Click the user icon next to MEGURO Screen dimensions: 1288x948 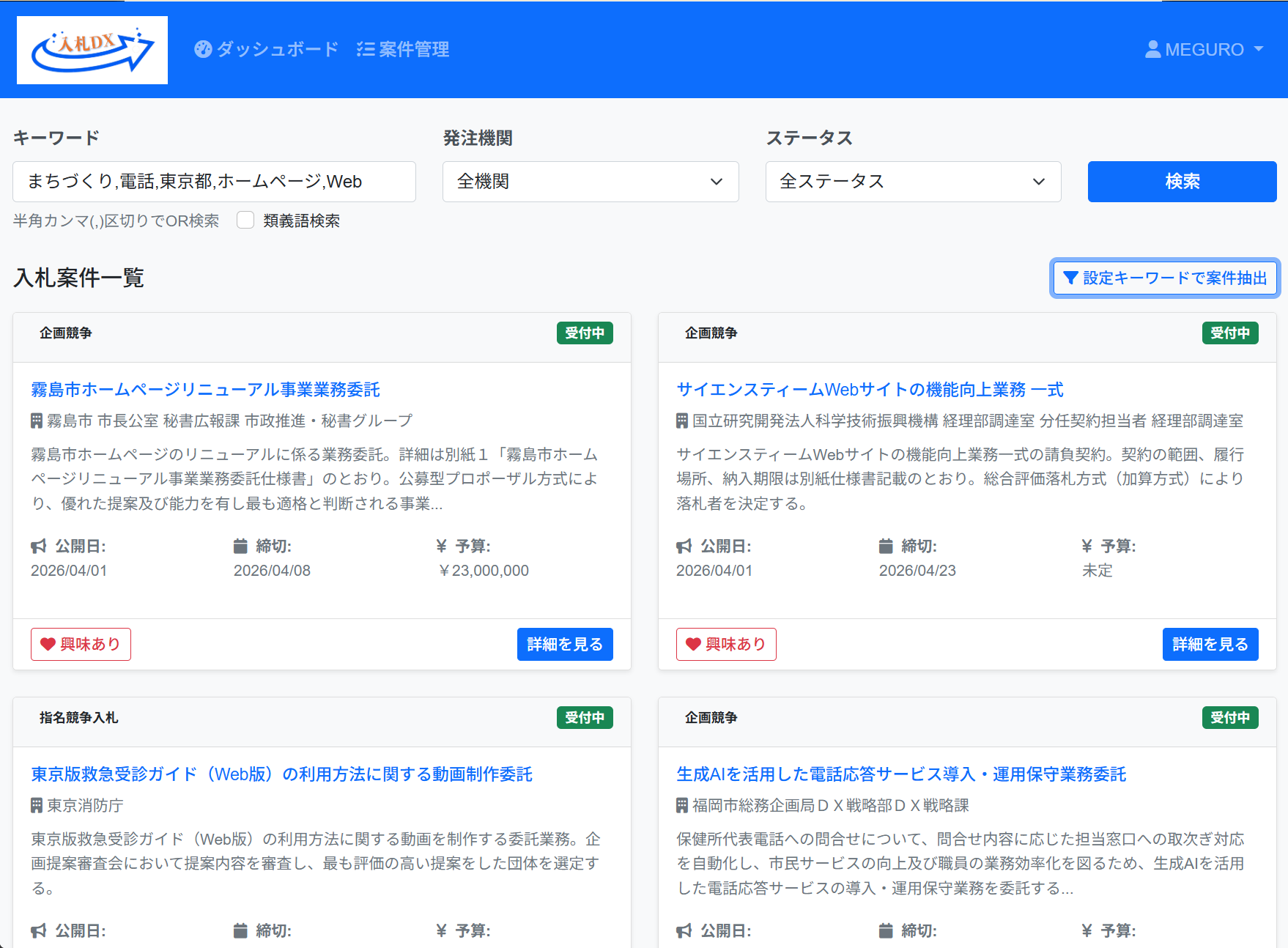pyautogui.click(x=1152, y=49)
